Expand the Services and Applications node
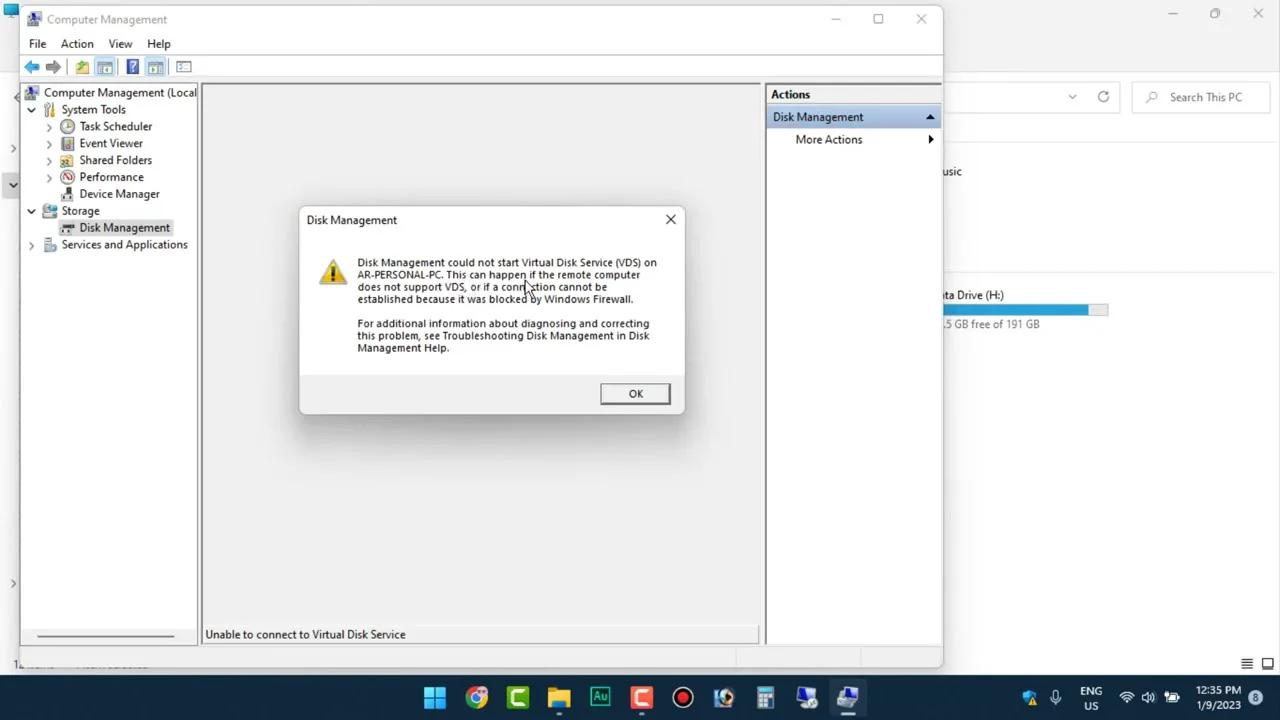The width and height of the screenshot is (1280, 720). (x=31, y=245)
